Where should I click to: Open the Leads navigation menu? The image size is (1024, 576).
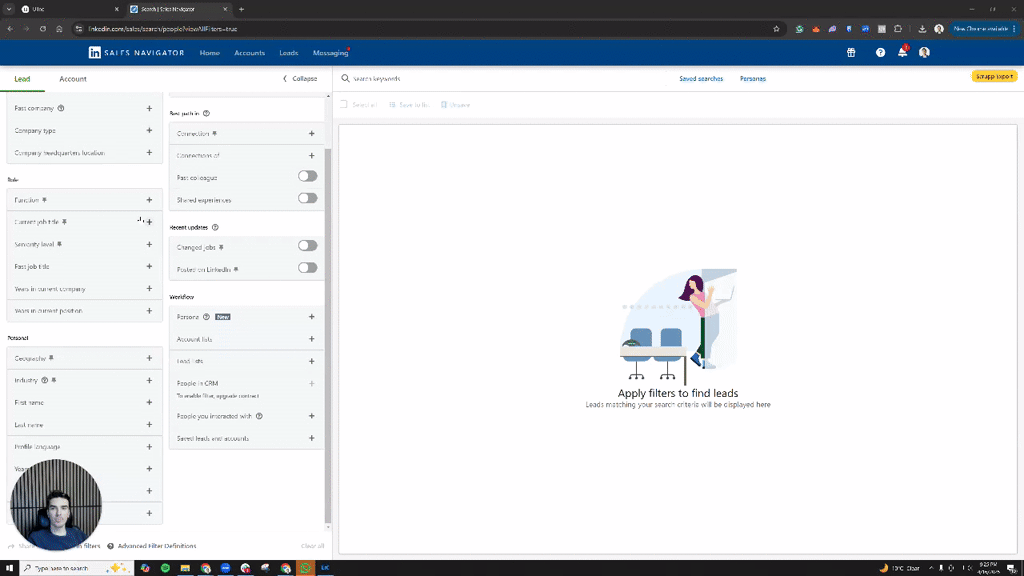(x=290, y=52)
